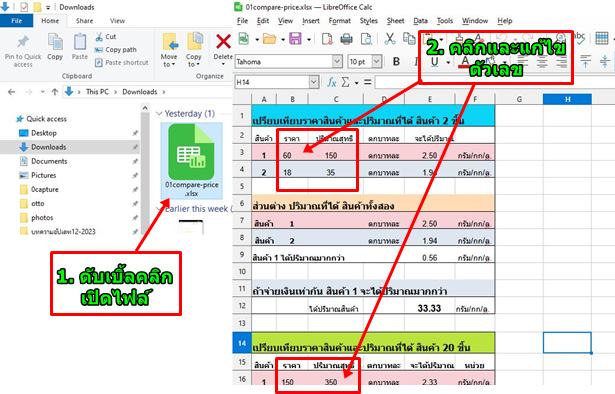Click the font color red A swatch
Image resolution: width=615 pixels, height=394 pixels.
(465, 62)
